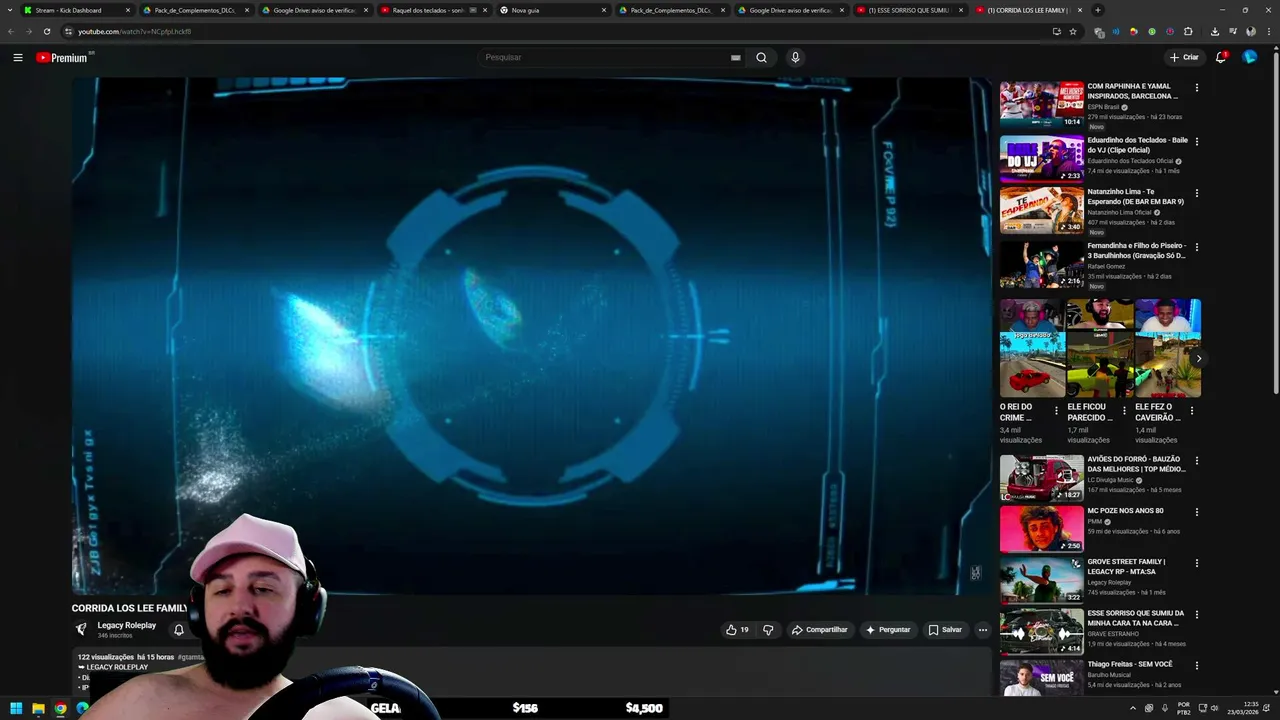
Task: Open the Legacy Roleplay channel avatar
Action: click(x=81, y=630)
